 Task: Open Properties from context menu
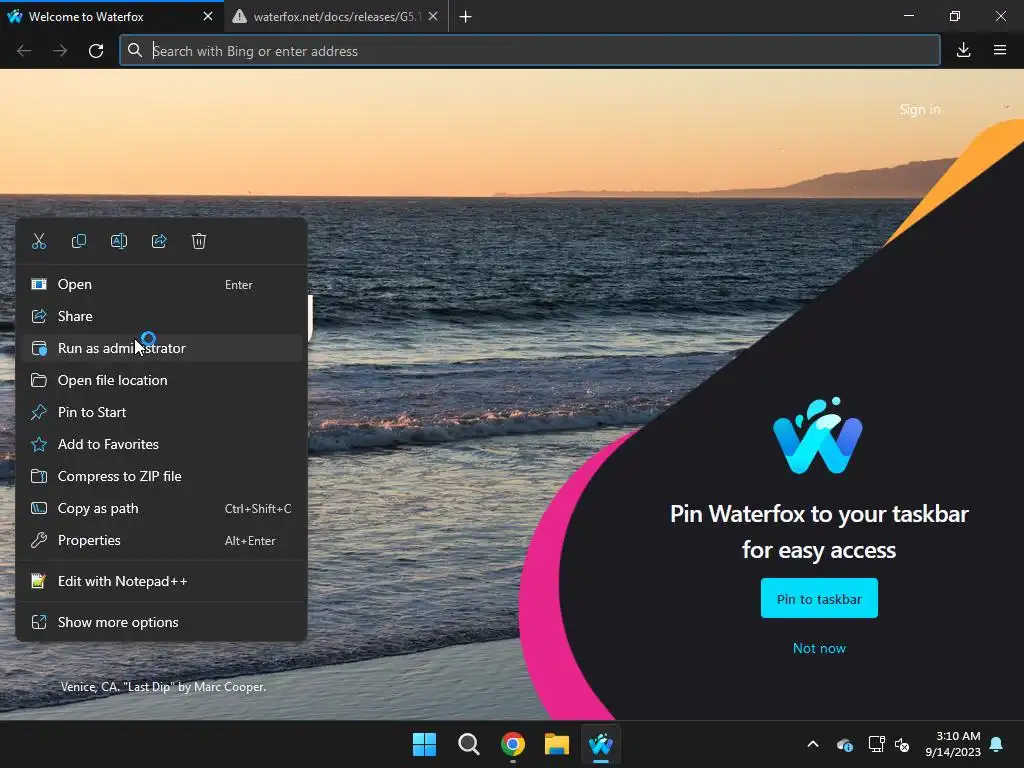click(x=161, y=540)
